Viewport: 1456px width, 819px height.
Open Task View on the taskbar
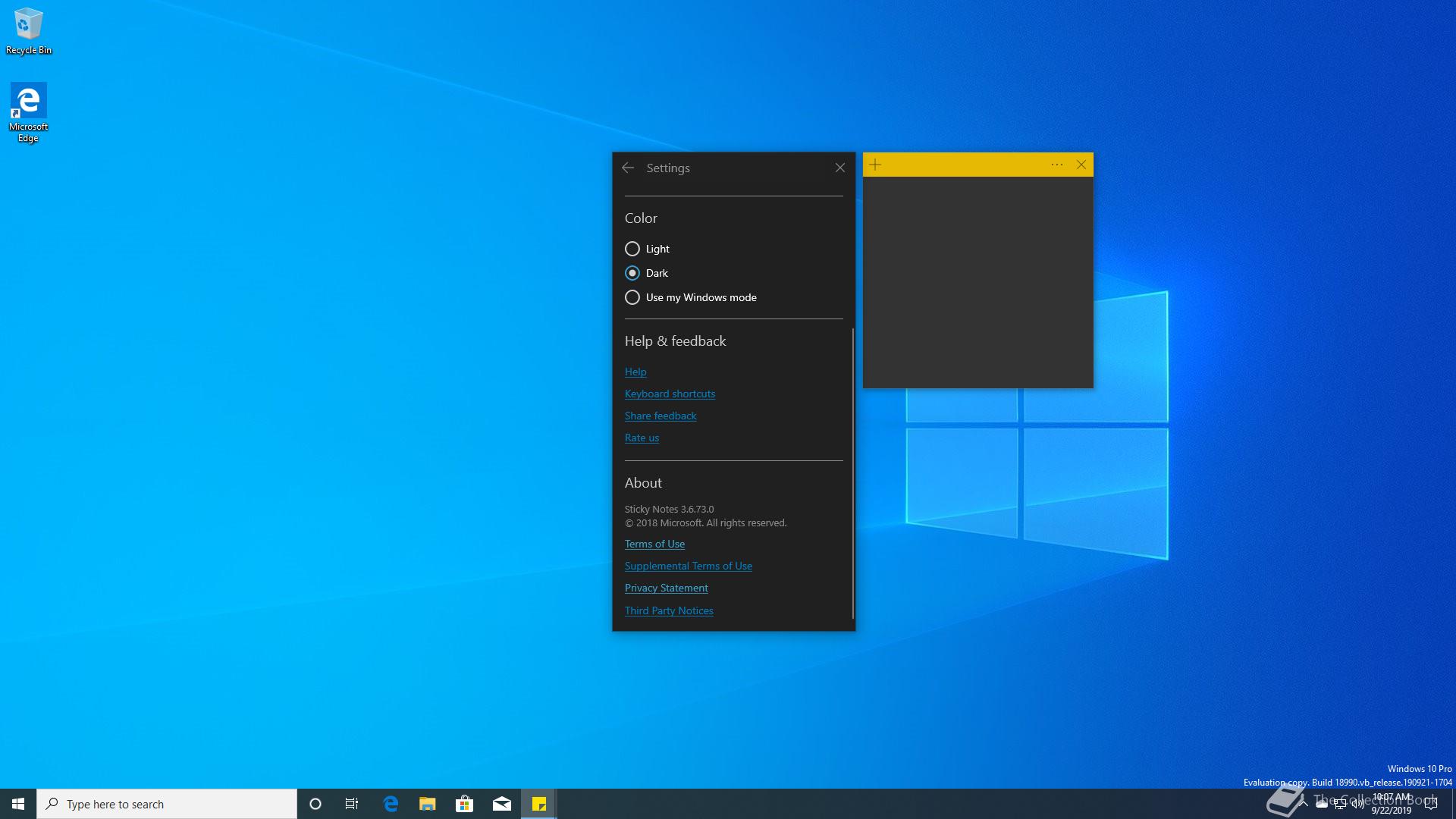coord(352,804)
